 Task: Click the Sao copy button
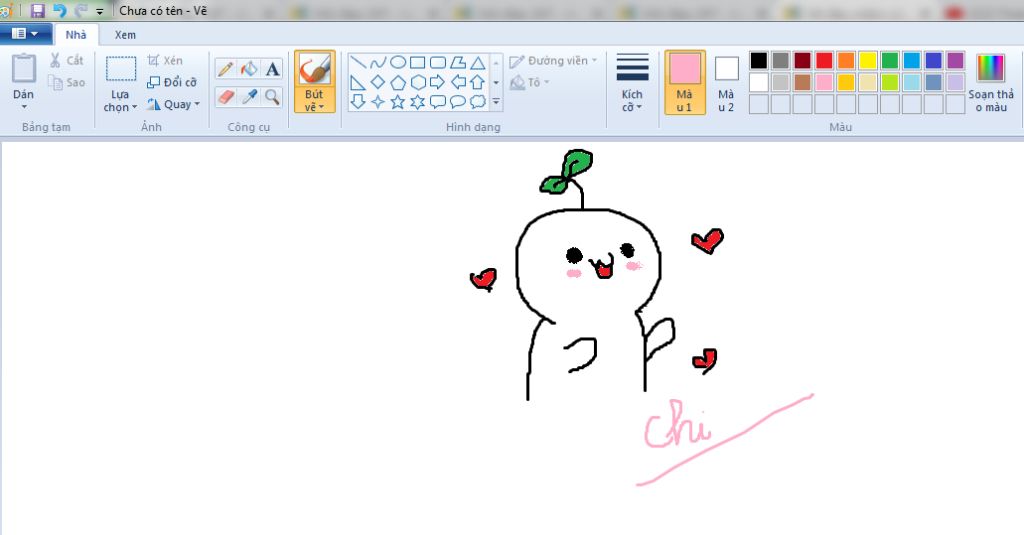tap(67, 82)
